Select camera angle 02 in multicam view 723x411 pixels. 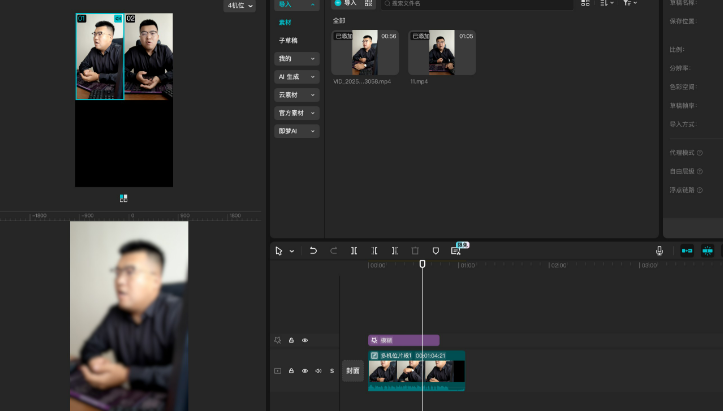pos(148,56)
